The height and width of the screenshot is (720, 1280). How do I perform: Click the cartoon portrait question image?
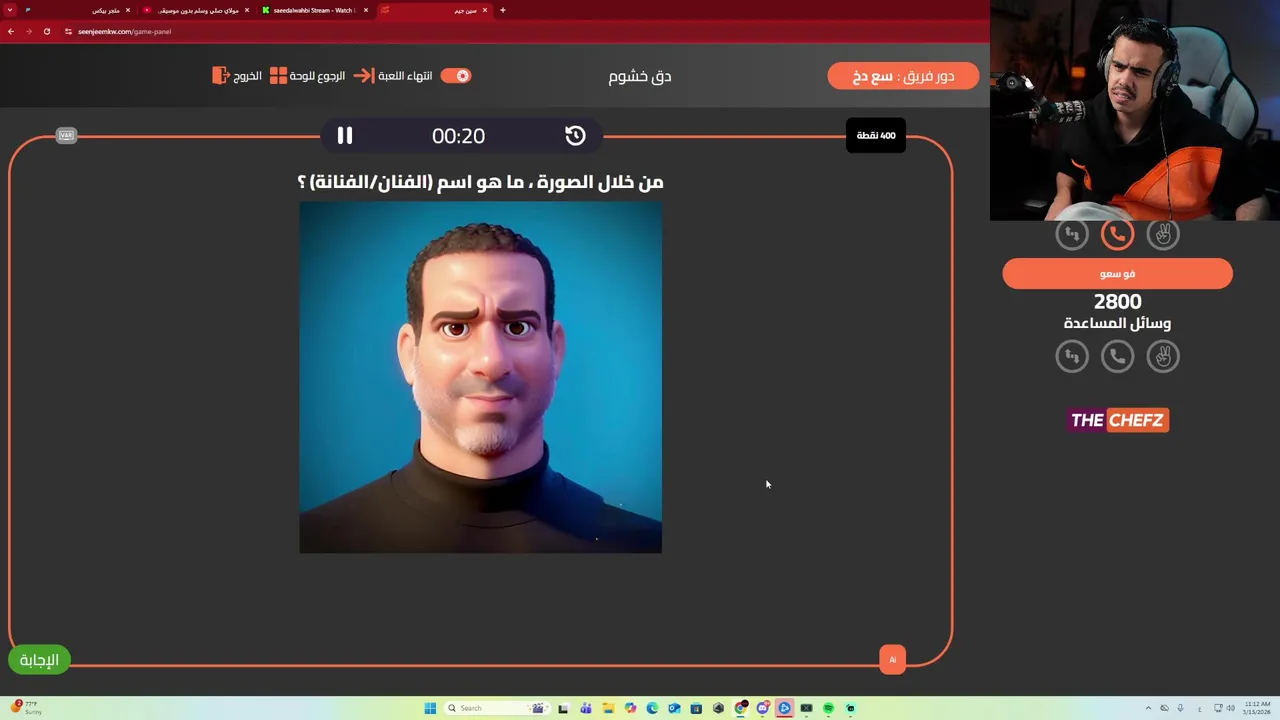coord(480,377)
